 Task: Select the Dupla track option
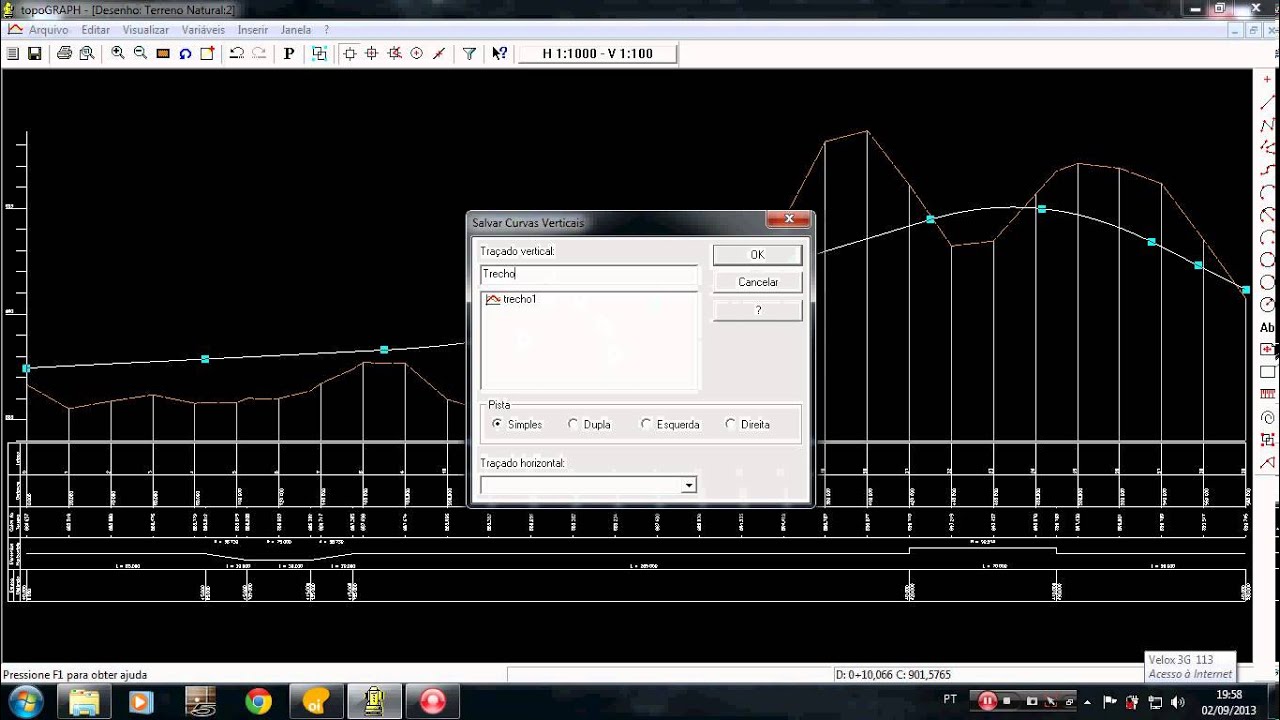[x=590, y=424]
